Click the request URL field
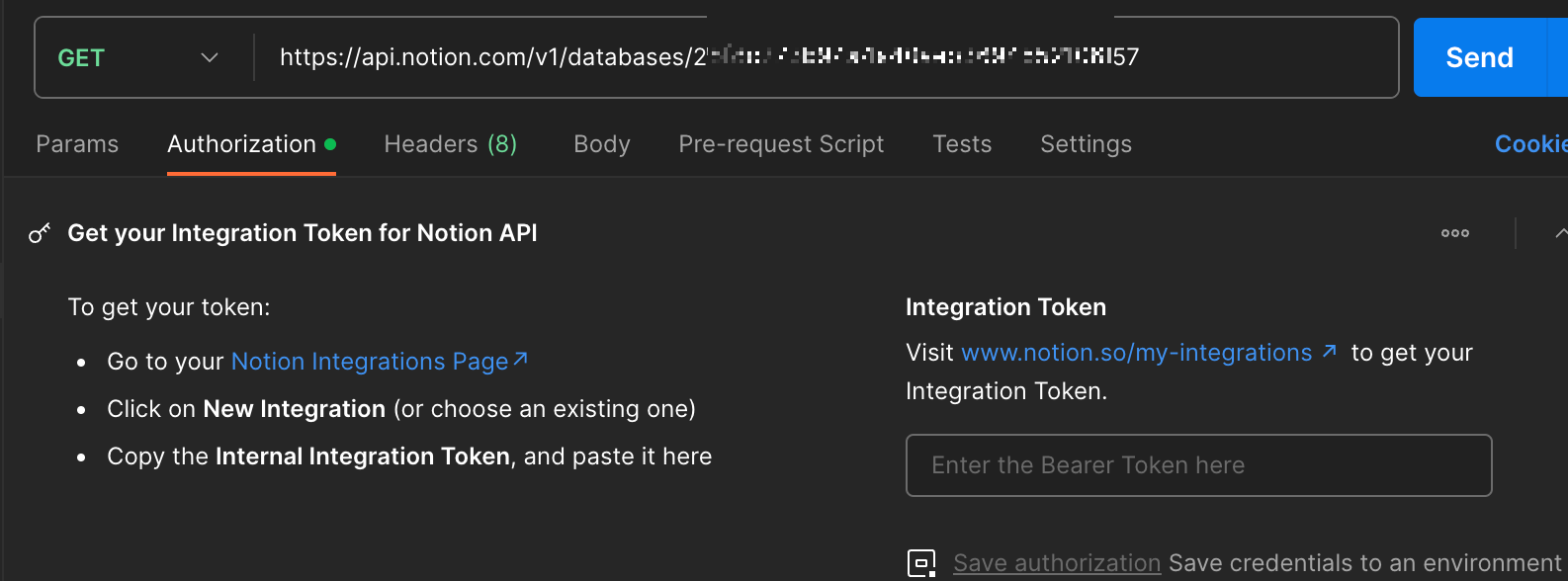Image resolution: width=1568 pixels, height=581 pixels. click(826, 57)
